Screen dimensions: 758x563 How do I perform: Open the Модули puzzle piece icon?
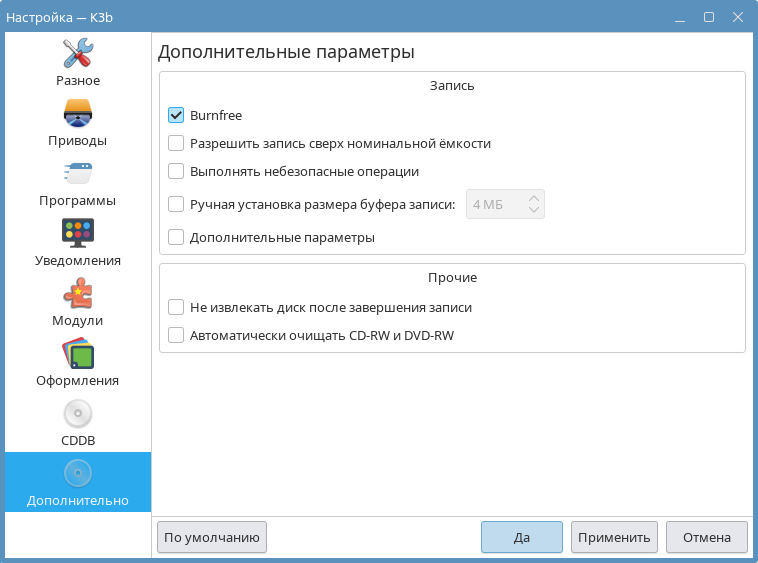point(77,293)
